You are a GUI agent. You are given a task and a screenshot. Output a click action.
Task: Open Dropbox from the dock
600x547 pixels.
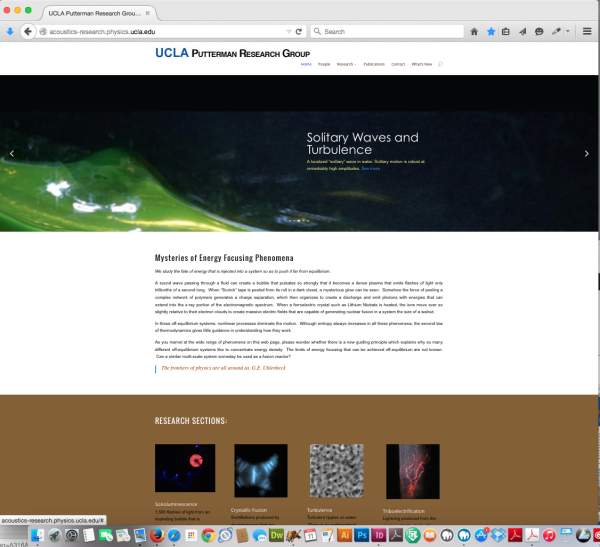tap(498, 535)
